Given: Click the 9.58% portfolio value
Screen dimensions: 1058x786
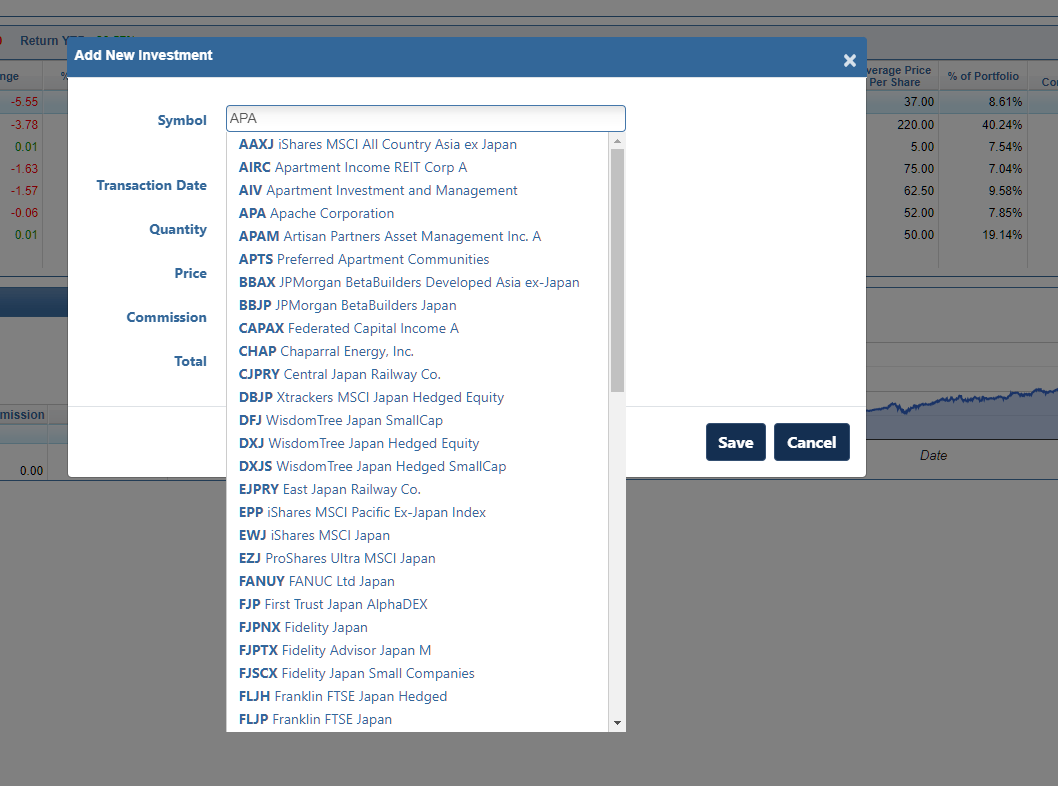Looking at the screenshot, I should click(x=1005, y=191).
